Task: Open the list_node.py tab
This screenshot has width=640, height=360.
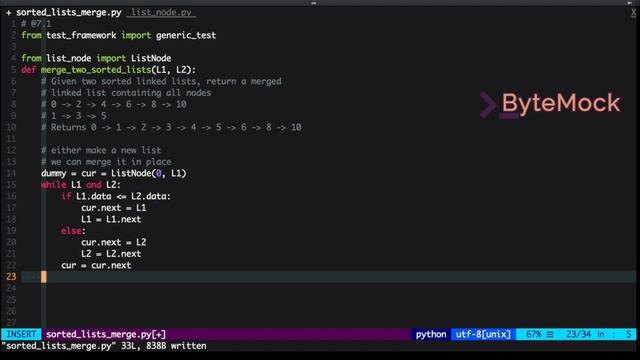Action: (161, 13)
